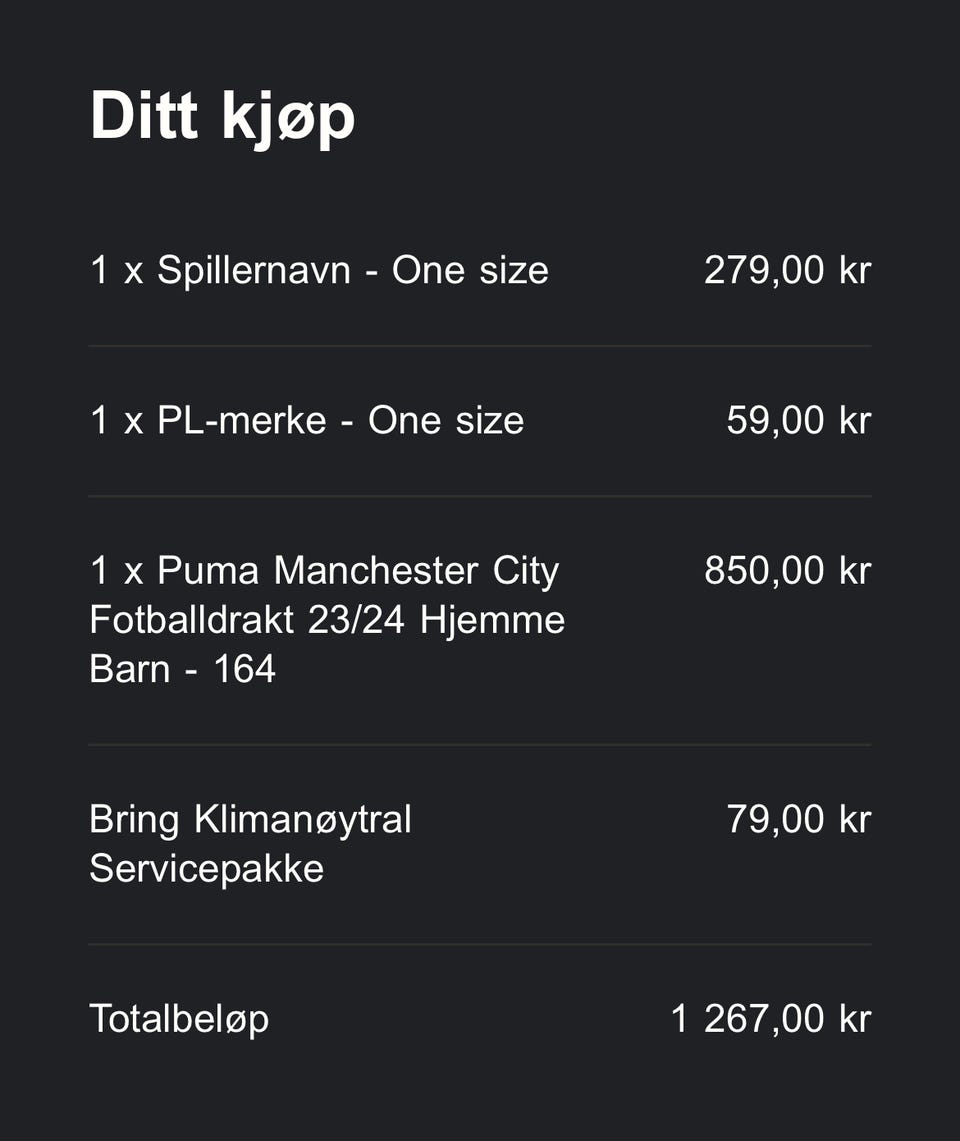Click the "Ditt kjøp" heading

click(x=222, y=117)
